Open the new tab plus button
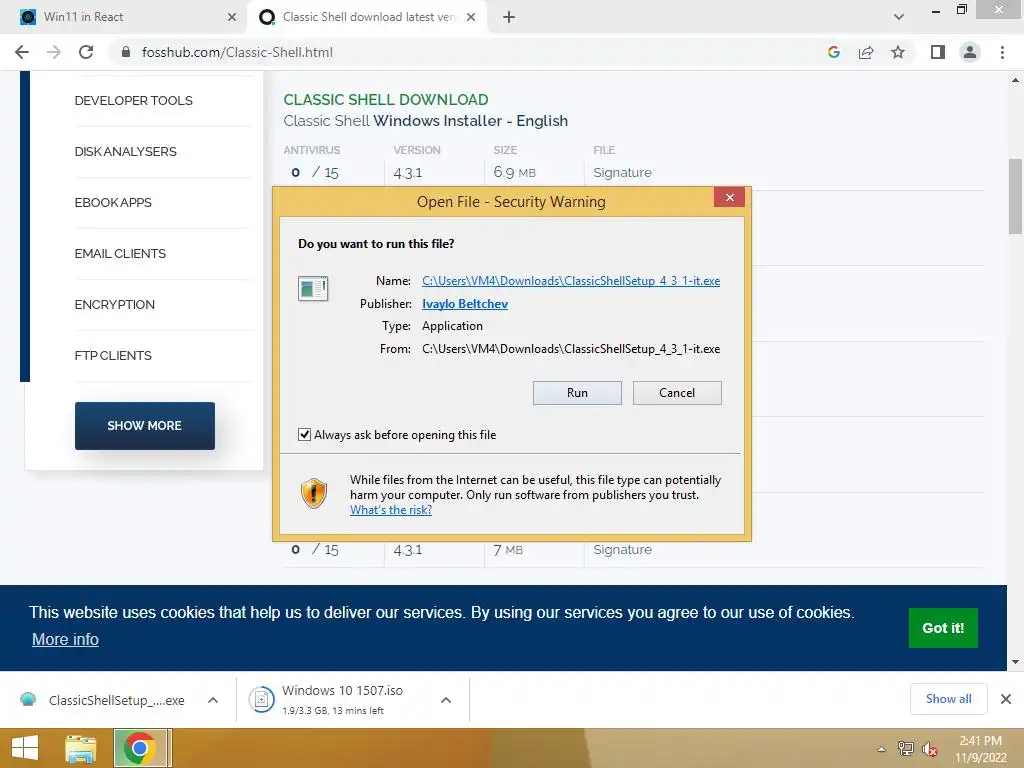The width and height of the screenshot is (1024, 768). 509,17
